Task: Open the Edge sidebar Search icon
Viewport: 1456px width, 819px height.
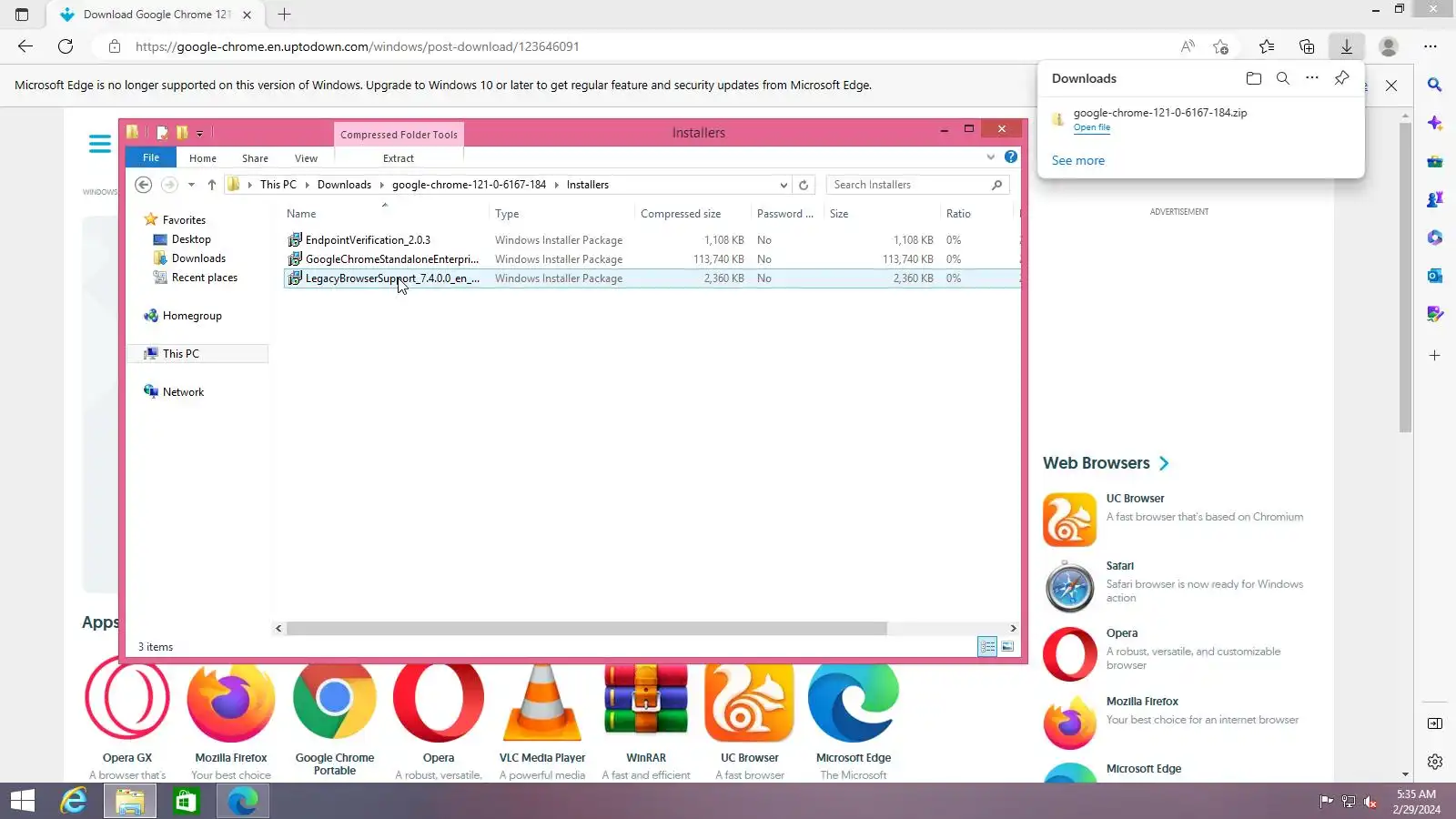Action: [1435, 85]
